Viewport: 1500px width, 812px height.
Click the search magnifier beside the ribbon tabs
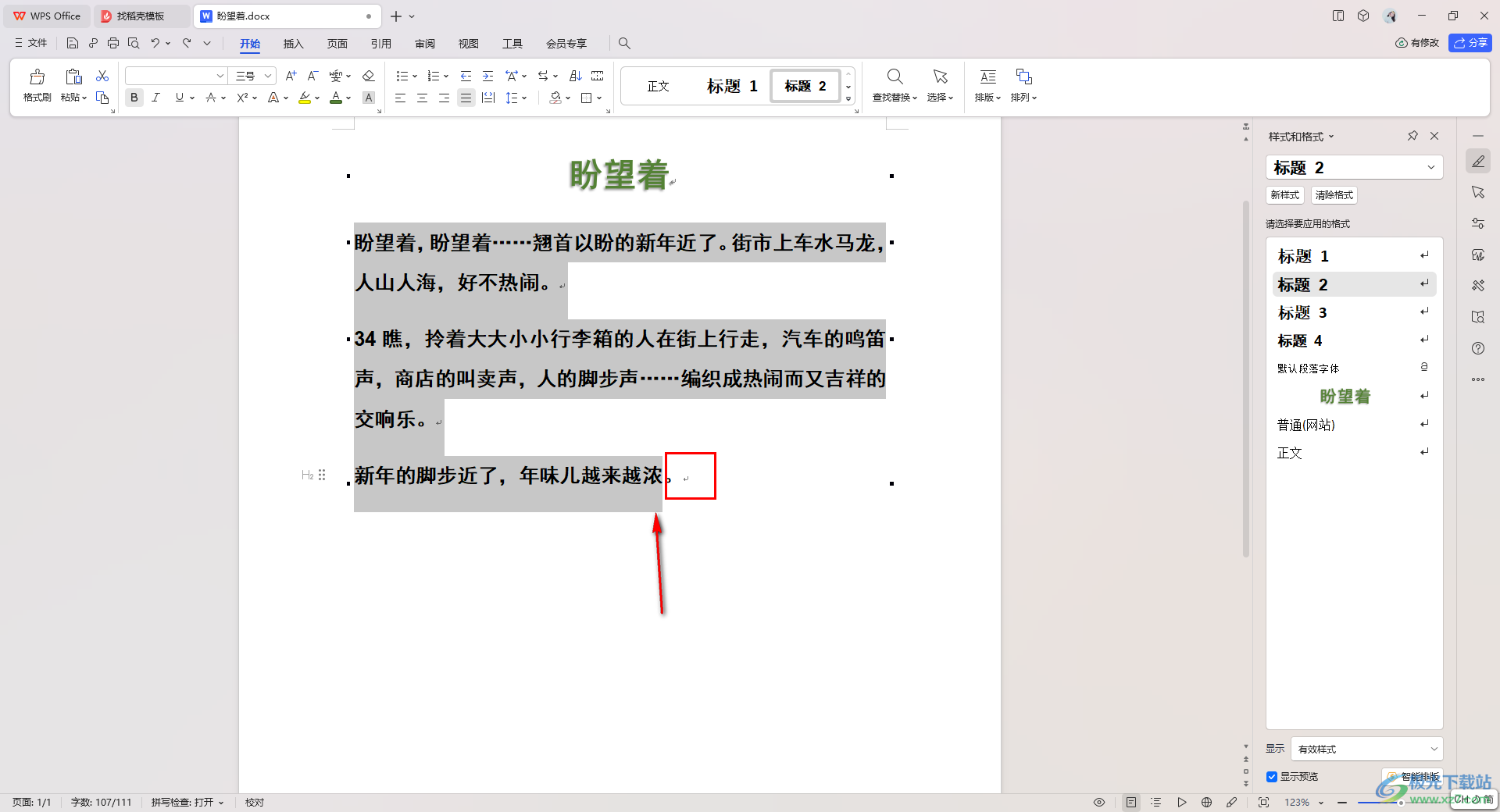pos(624,44)
